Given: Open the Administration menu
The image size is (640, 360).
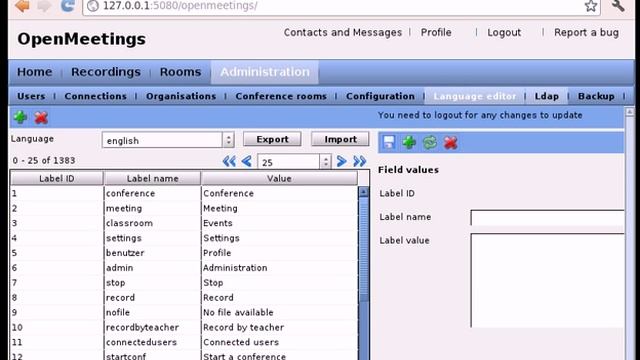Looking at the screenshot, I should 265,72.
